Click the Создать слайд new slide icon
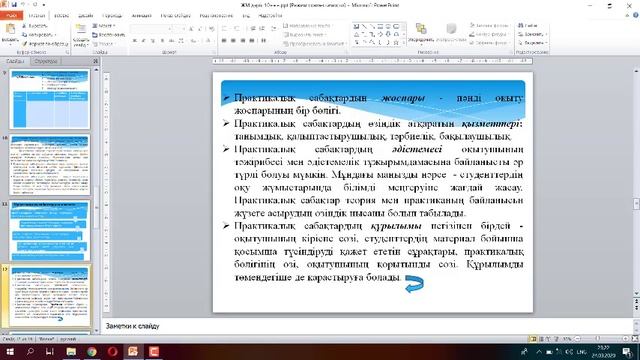This screenshot has height=360, width=640. 81,29
